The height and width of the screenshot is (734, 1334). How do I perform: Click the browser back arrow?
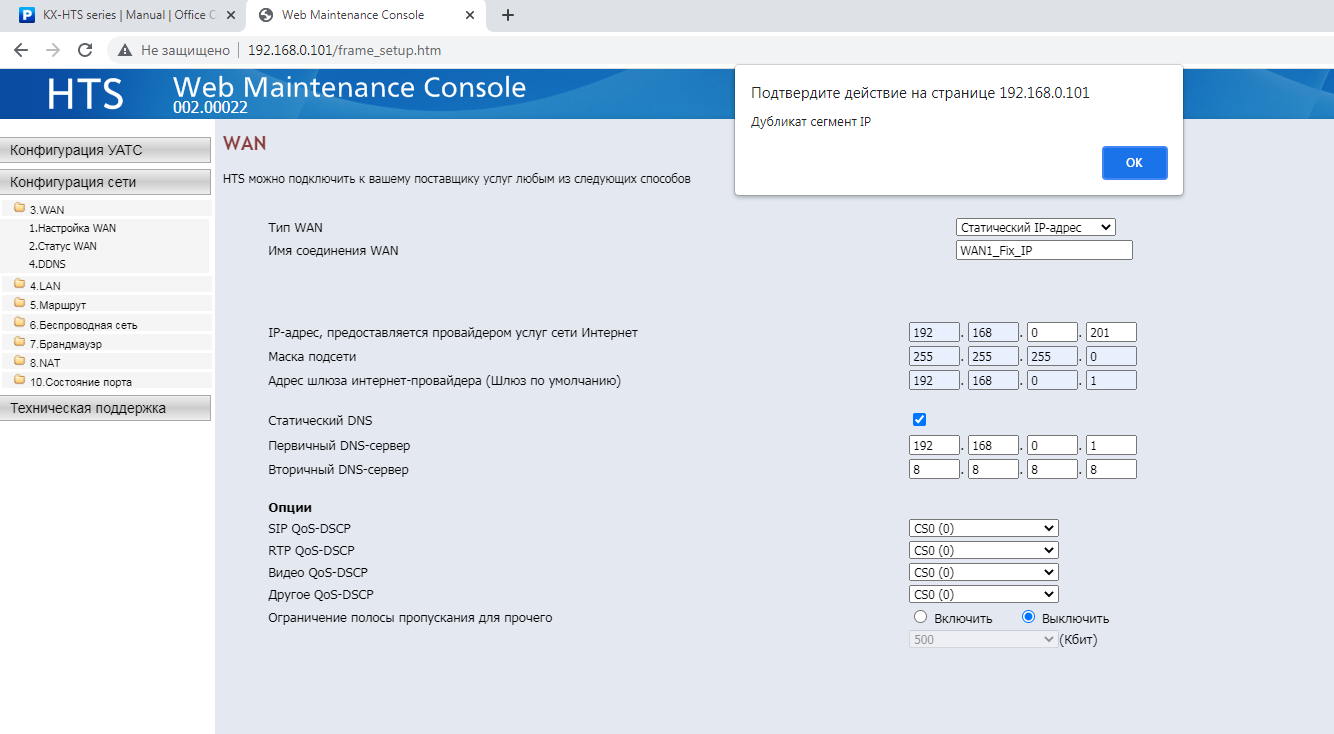click(21, 50)
